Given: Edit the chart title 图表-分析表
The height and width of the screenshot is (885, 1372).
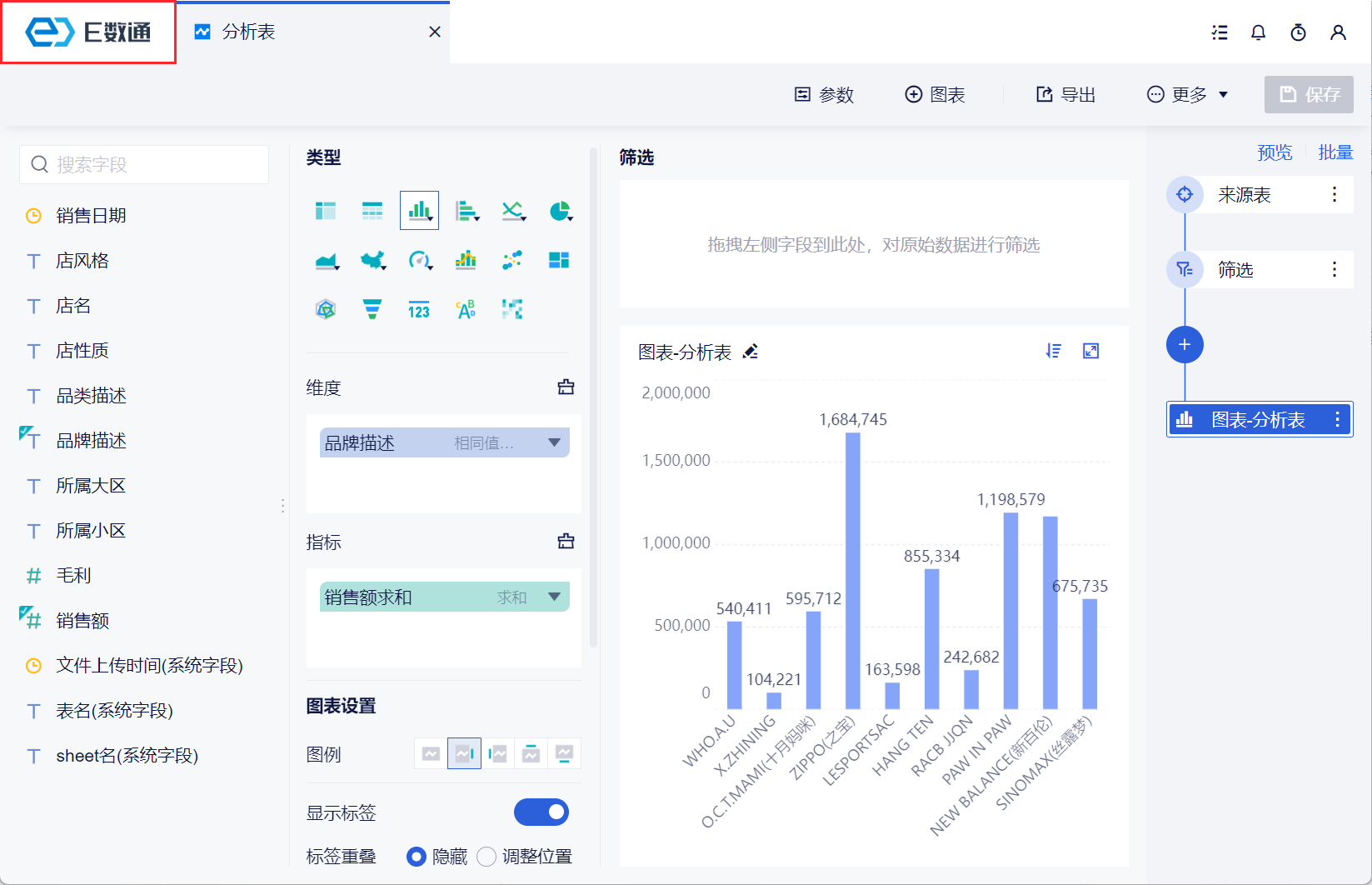Looking at the screenshot, I should click(751, 352).
